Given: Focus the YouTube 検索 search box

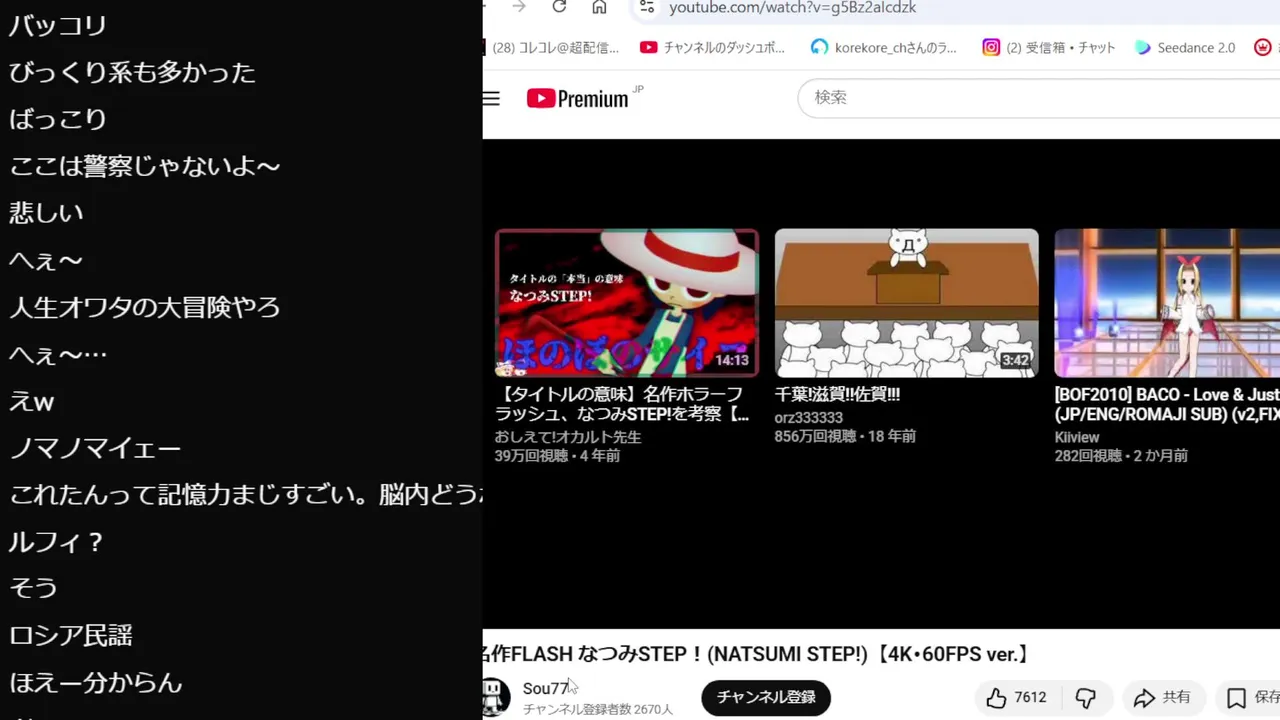Looking at the screenshot, I should coord(1040,98).
